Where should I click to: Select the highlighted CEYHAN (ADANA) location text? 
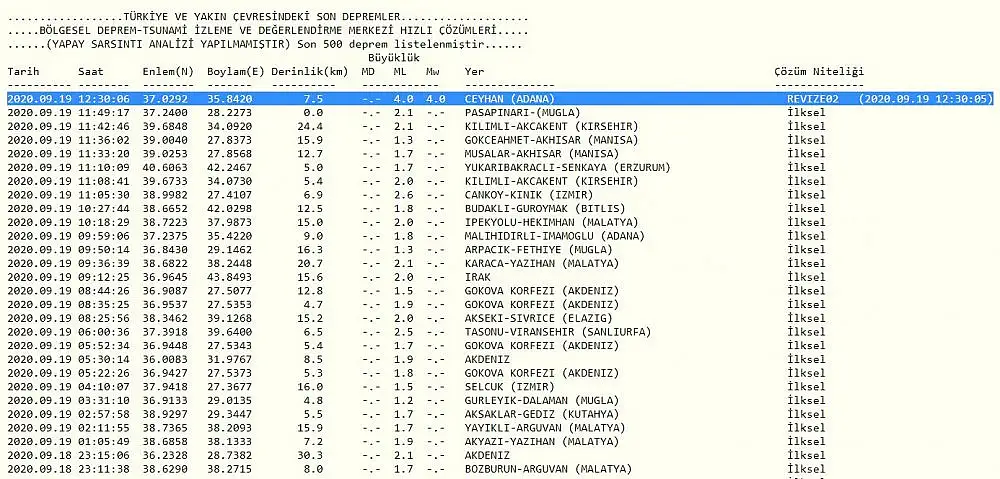point(510,99)
